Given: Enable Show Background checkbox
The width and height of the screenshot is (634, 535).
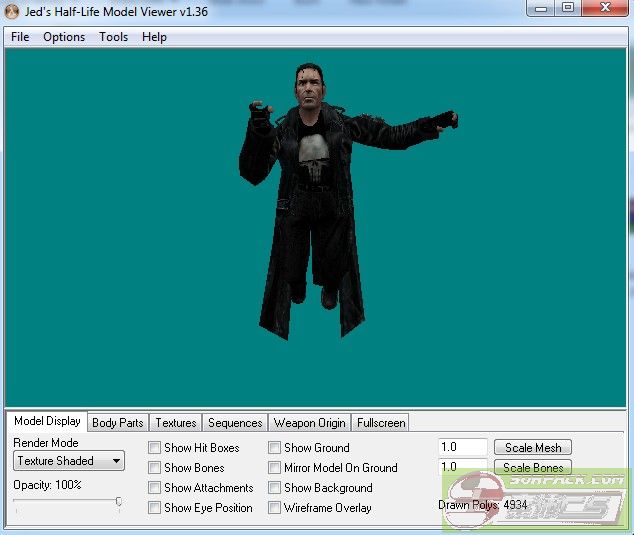Looking at the screenshot, I should point(274,488).
